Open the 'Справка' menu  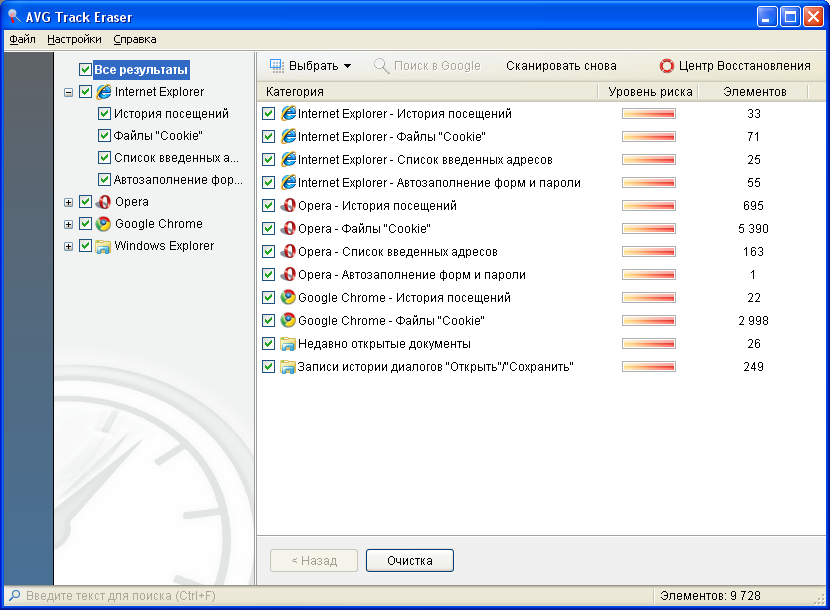(134, 39)
